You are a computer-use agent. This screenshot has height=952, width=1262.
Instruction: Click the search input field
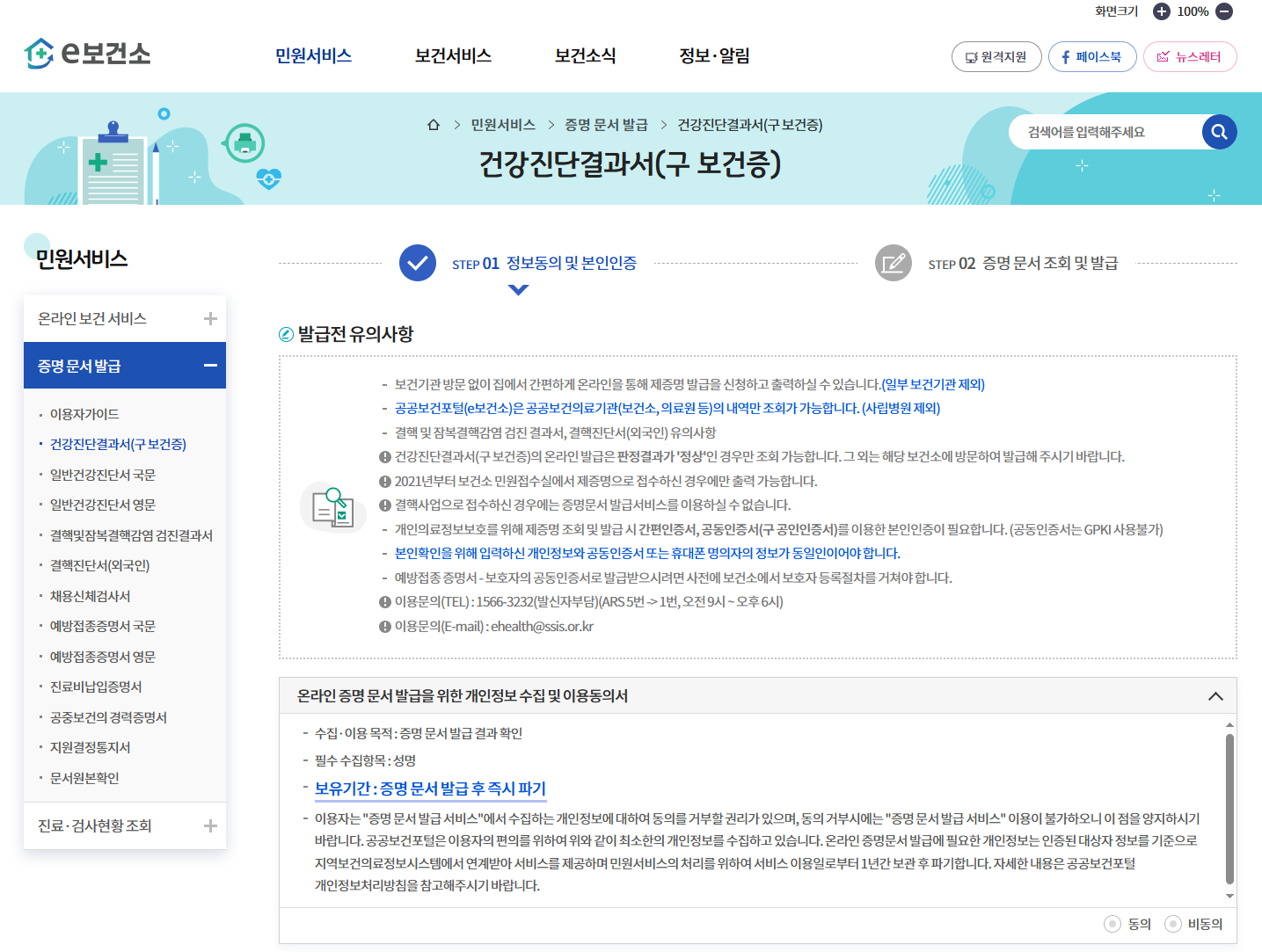coord(1105,132)
